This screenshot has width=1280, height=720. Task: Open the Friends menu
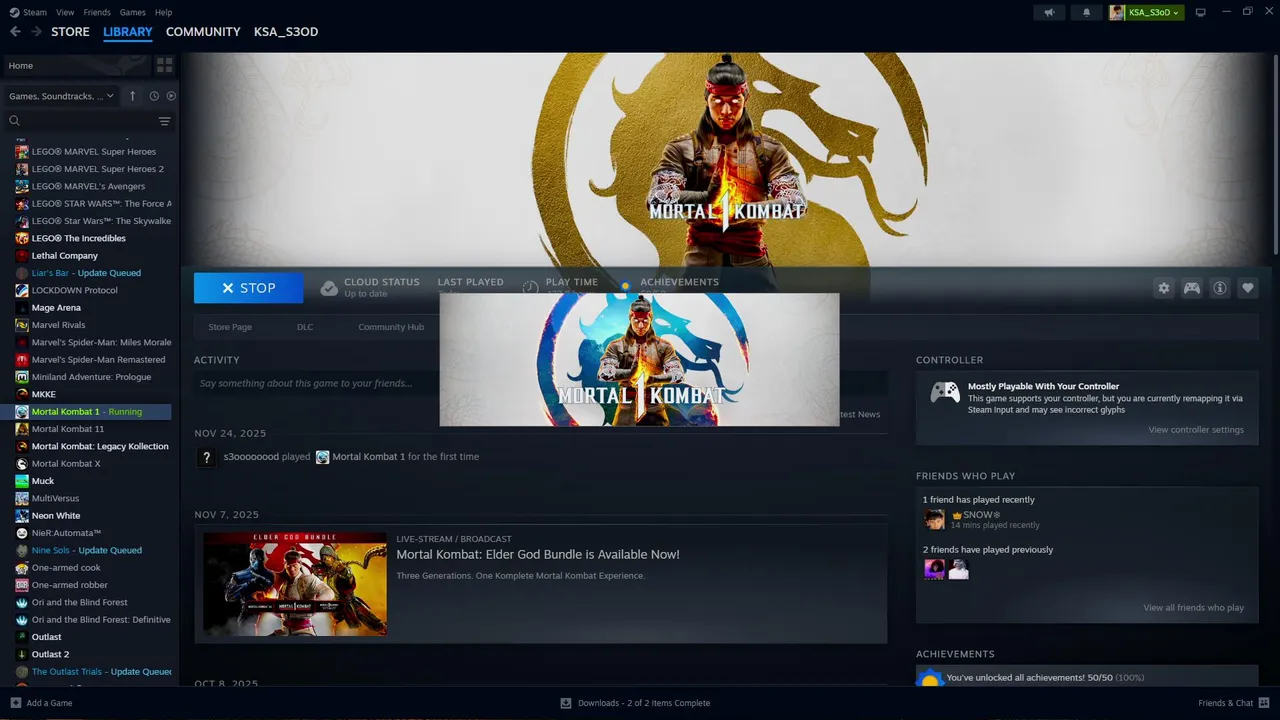(97, 12)
